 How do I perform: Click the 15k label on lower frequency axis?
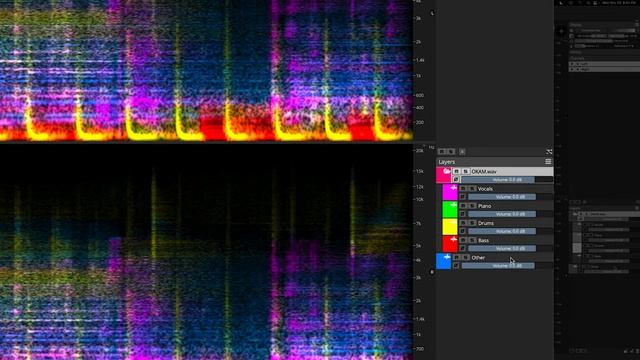(419, 171)
